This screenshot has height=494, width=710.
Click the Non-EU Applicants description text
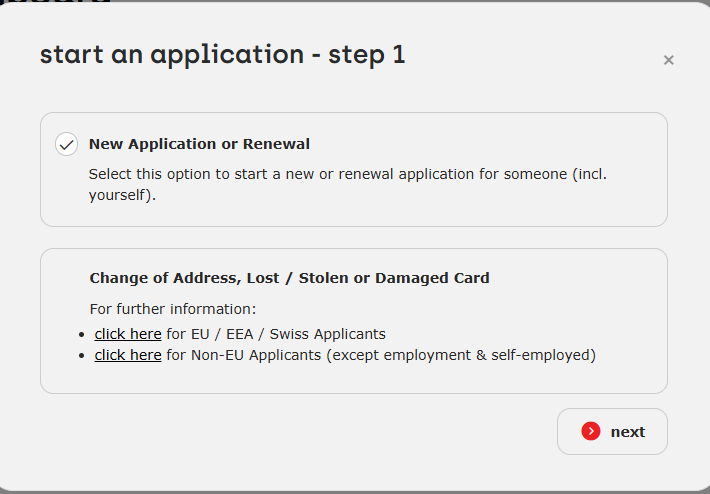380,355
